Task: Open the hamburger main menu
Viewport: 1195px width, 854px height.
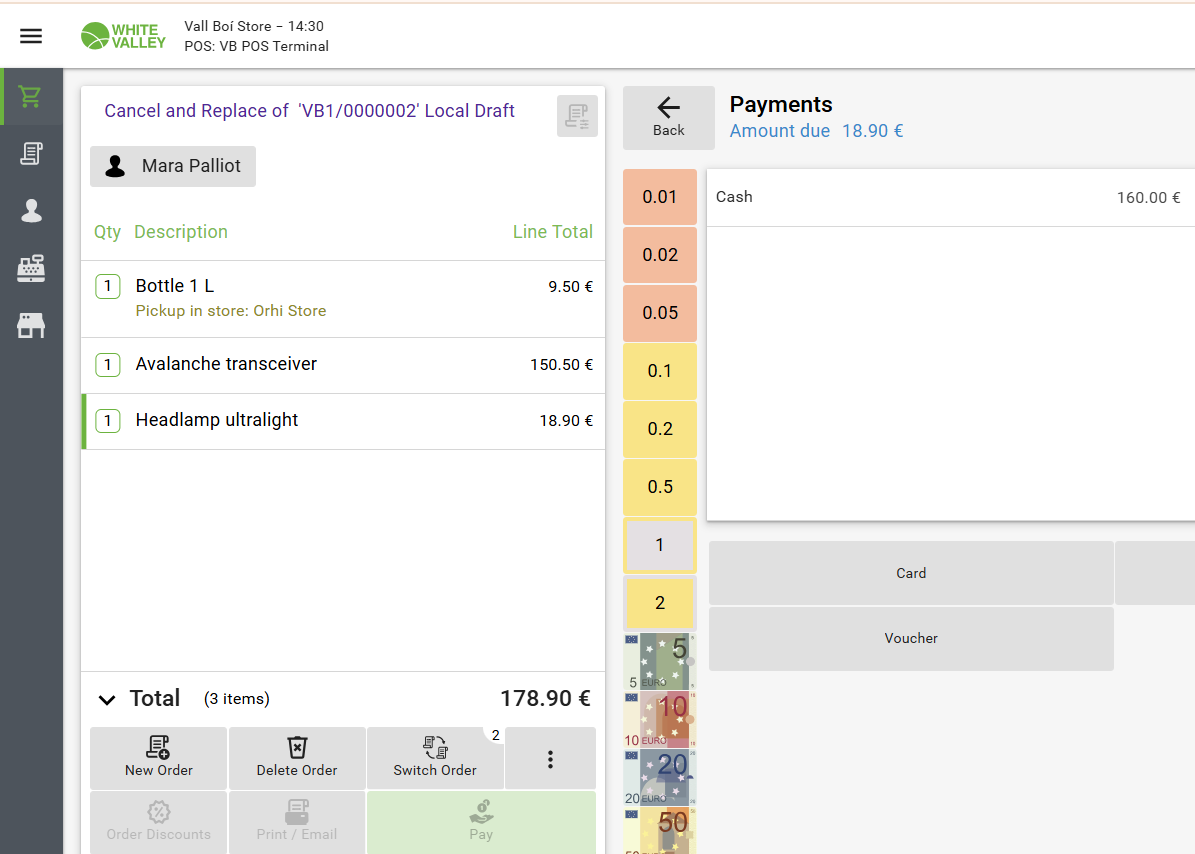Action: [31, 36]
